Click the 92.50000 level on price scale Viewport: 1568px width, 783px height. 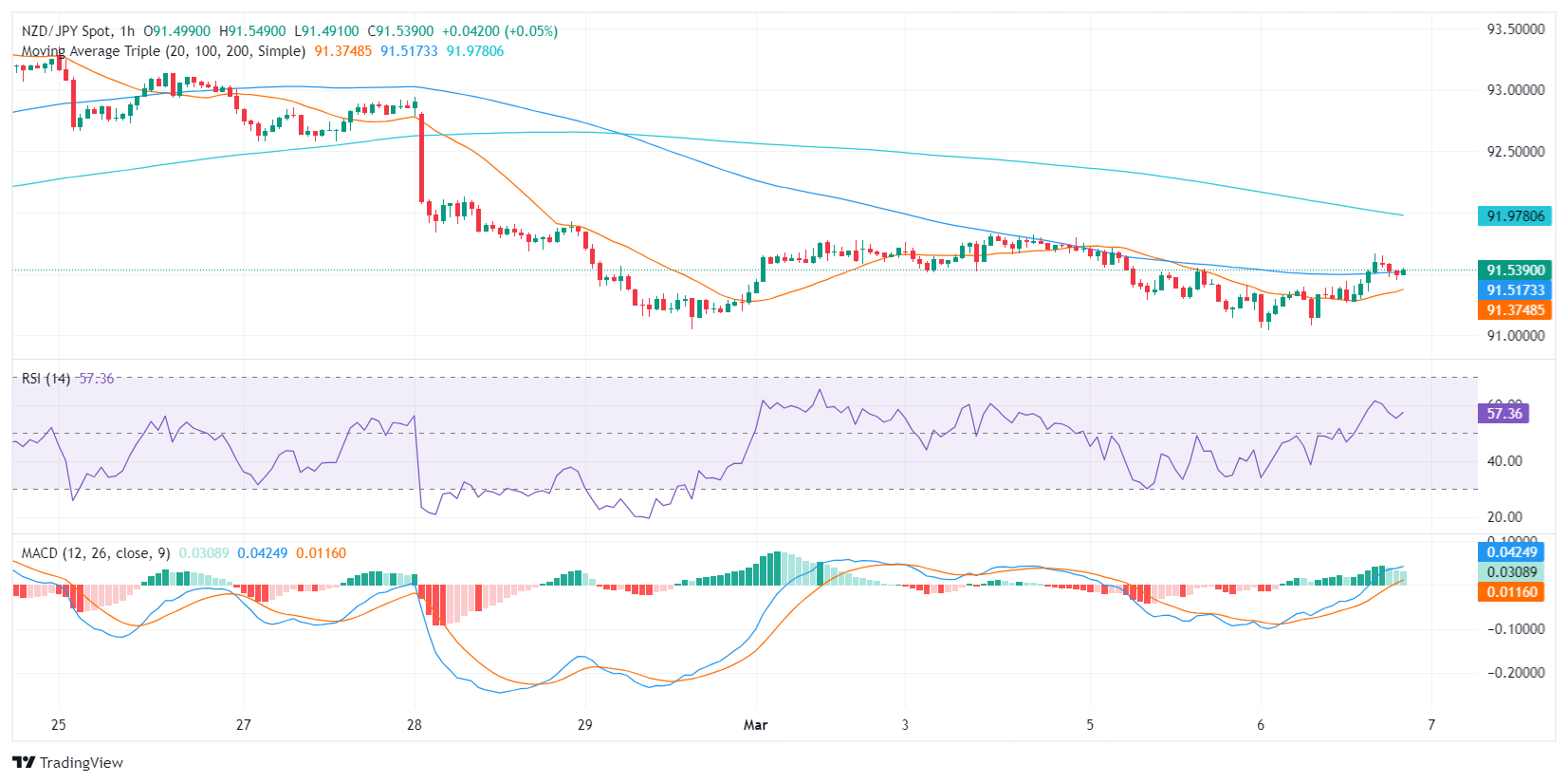coord(1515,152)
